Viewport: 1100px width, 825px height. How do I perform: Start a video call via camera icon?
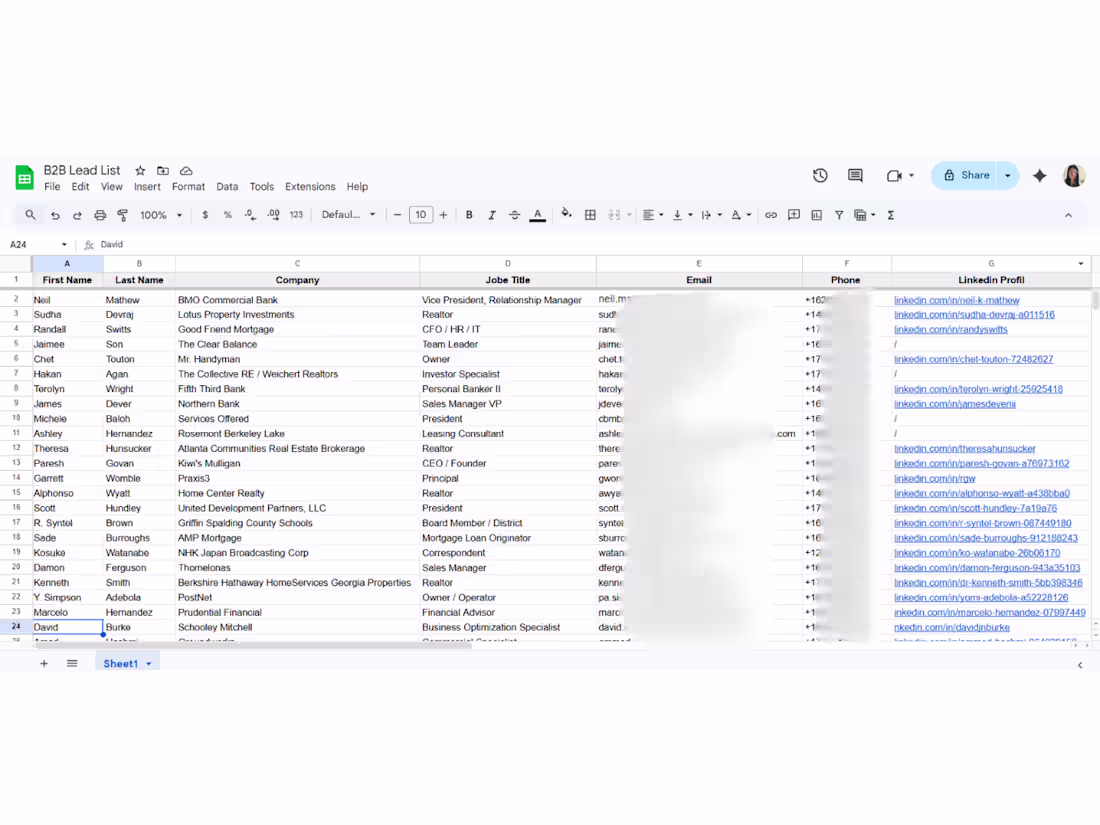coord(894,175)
